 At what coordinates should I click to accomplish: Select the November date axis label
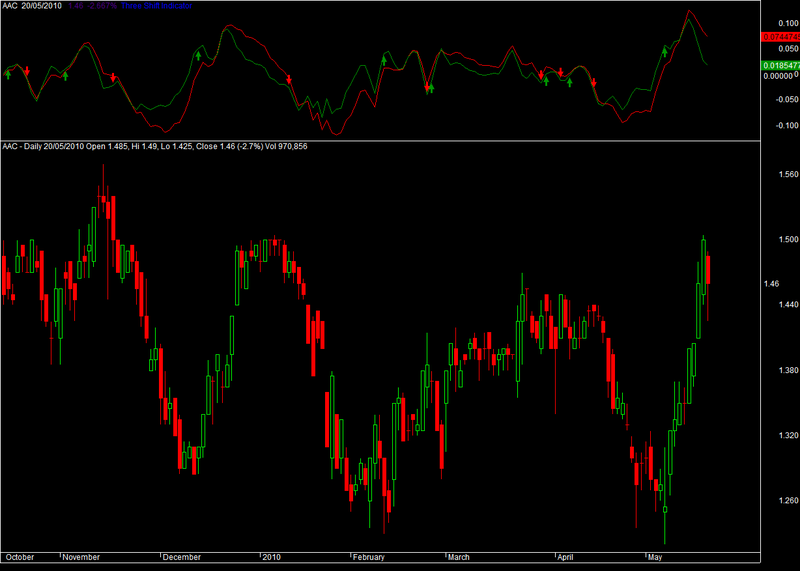point(81,557)
